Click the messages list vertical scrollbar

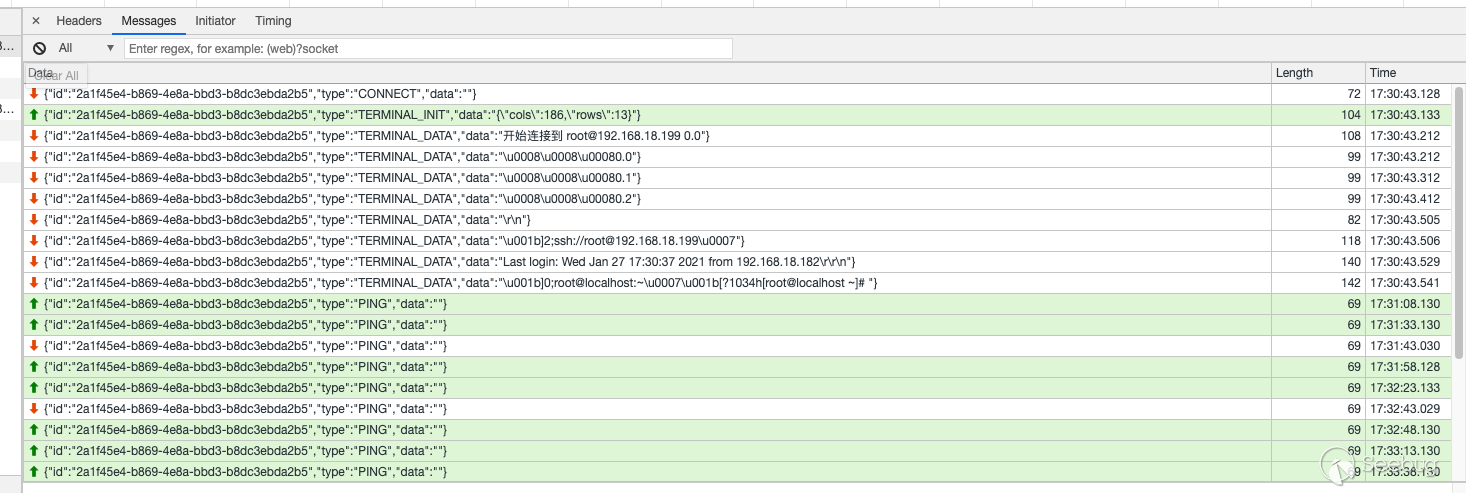coord(1459,200)
